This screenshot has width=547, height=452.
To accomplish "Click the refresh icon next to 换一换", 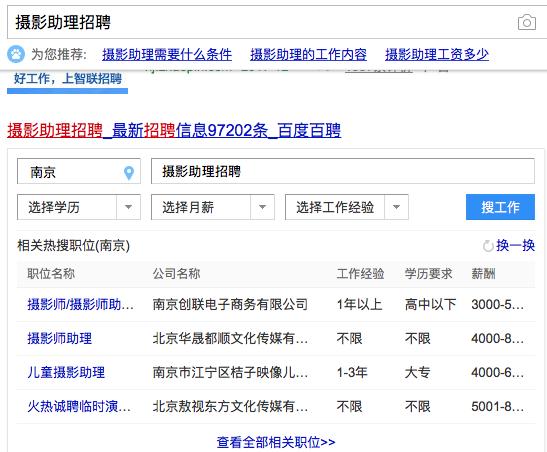I will [x=488, y=246].
